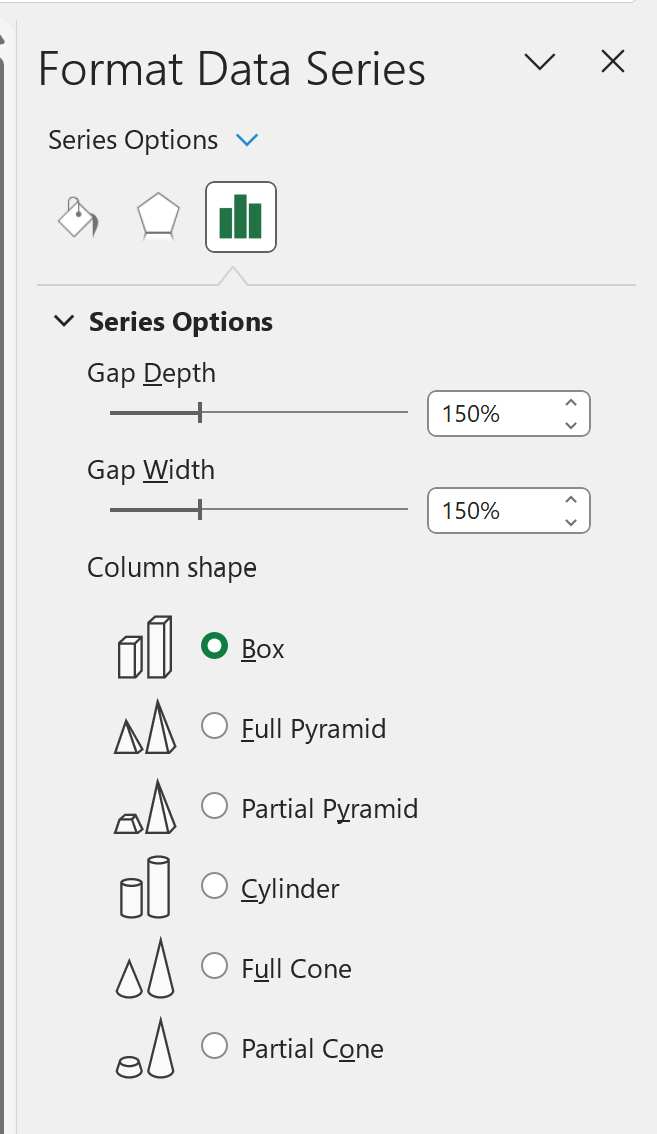Click the Cylinder shape icon
This screenshot has width=657, height=1134.
point(144,886)
